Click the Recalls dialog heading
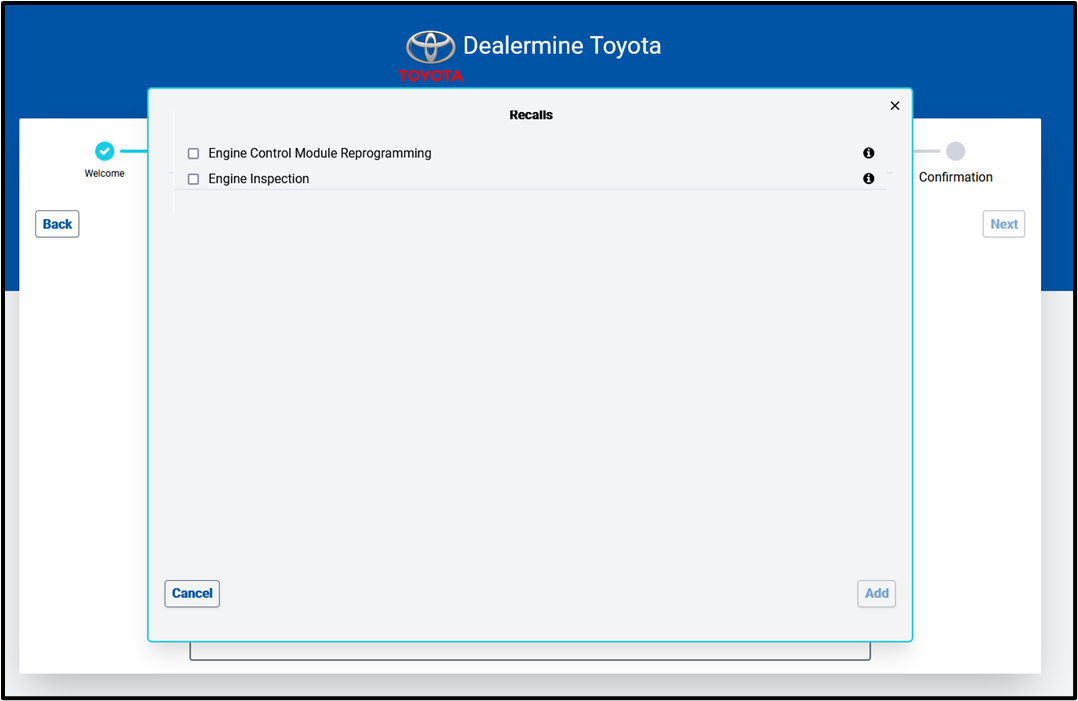Screen dimensions: 1078x701 point(531,115)
